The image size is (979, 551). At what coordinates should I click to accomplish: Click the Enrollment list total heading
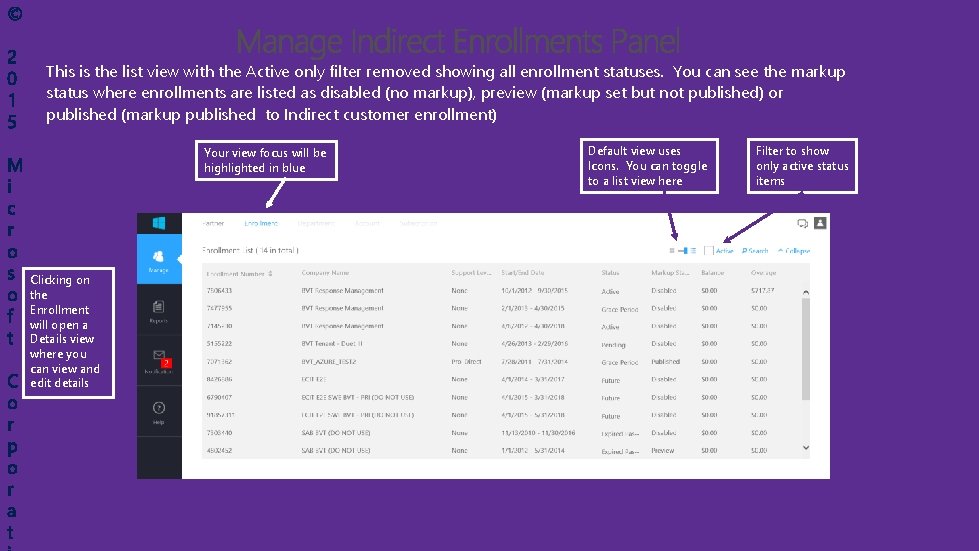pos(250,251)
